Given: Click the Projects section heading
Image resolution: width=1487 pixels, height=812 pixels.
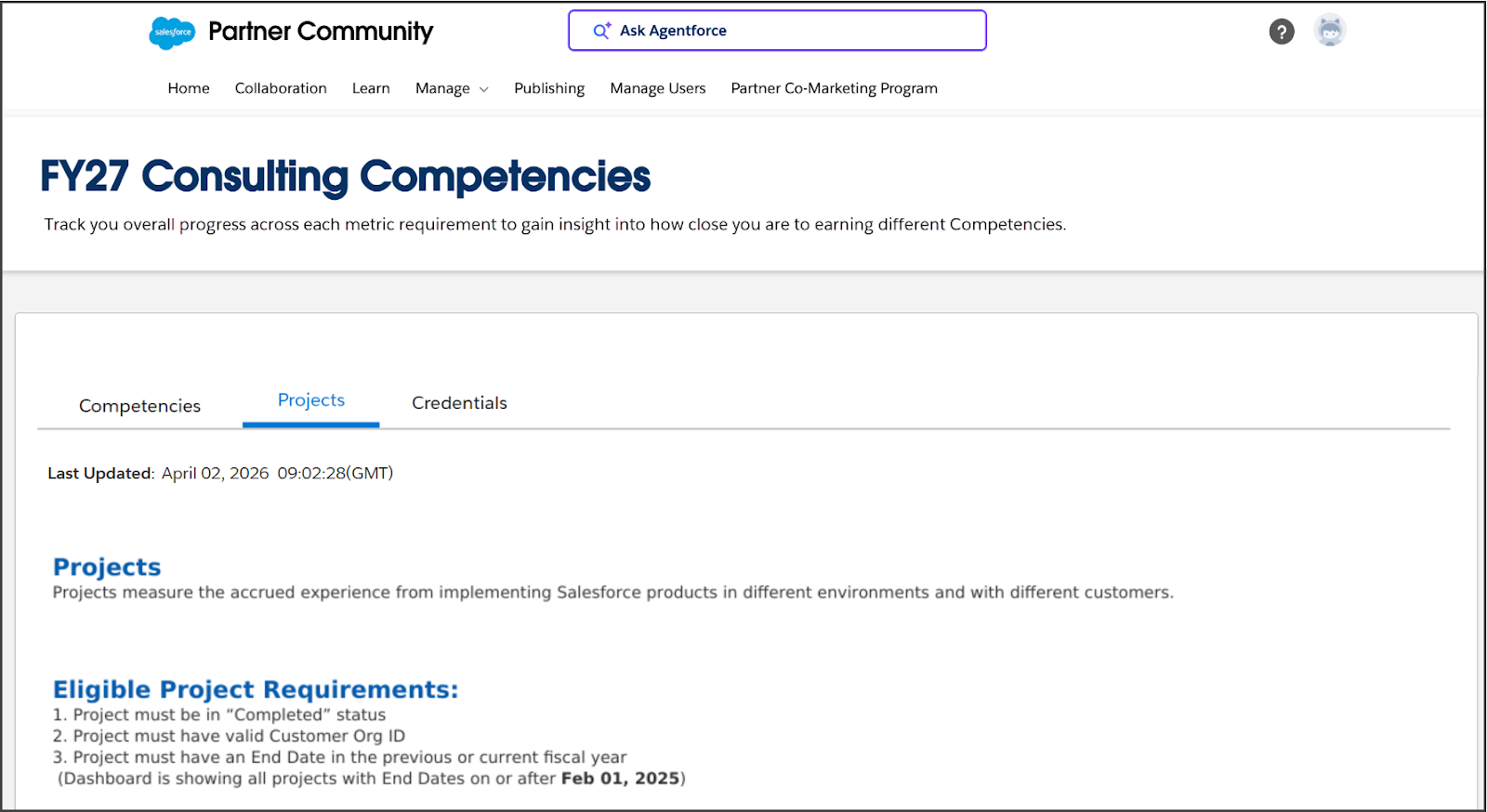Looking at the screenshot, I should 107,567.
